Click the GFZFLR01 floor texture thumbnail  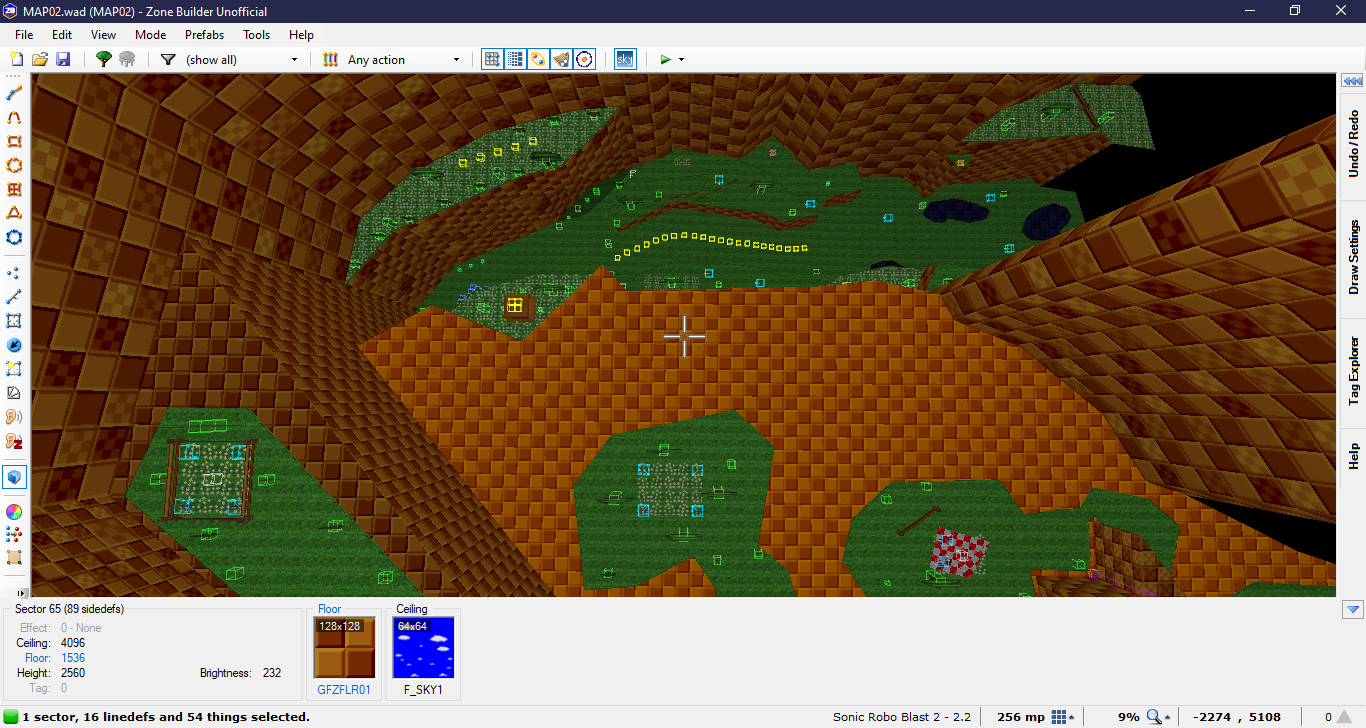click(x=344, y=648)
